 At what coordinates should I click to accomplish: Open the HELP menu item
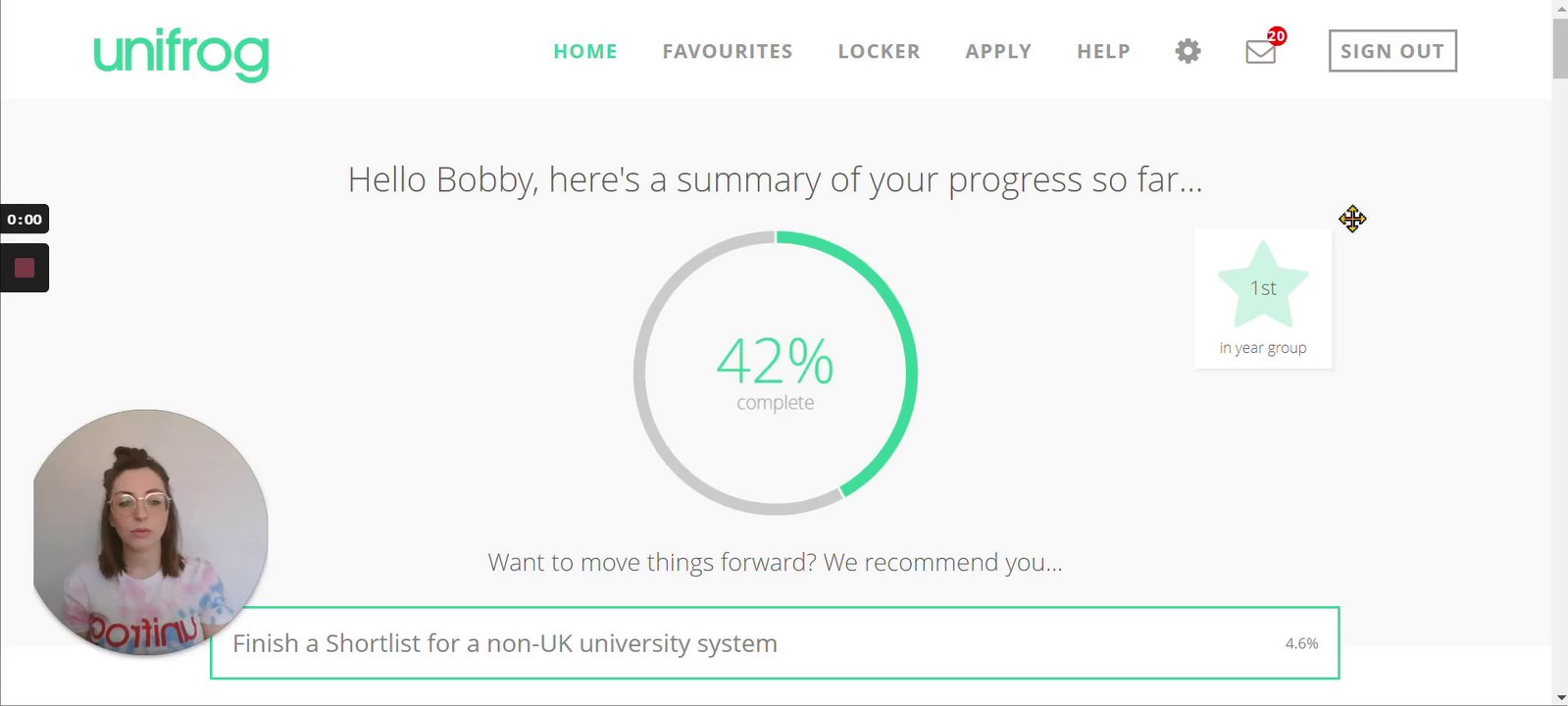coord(1103,51)
